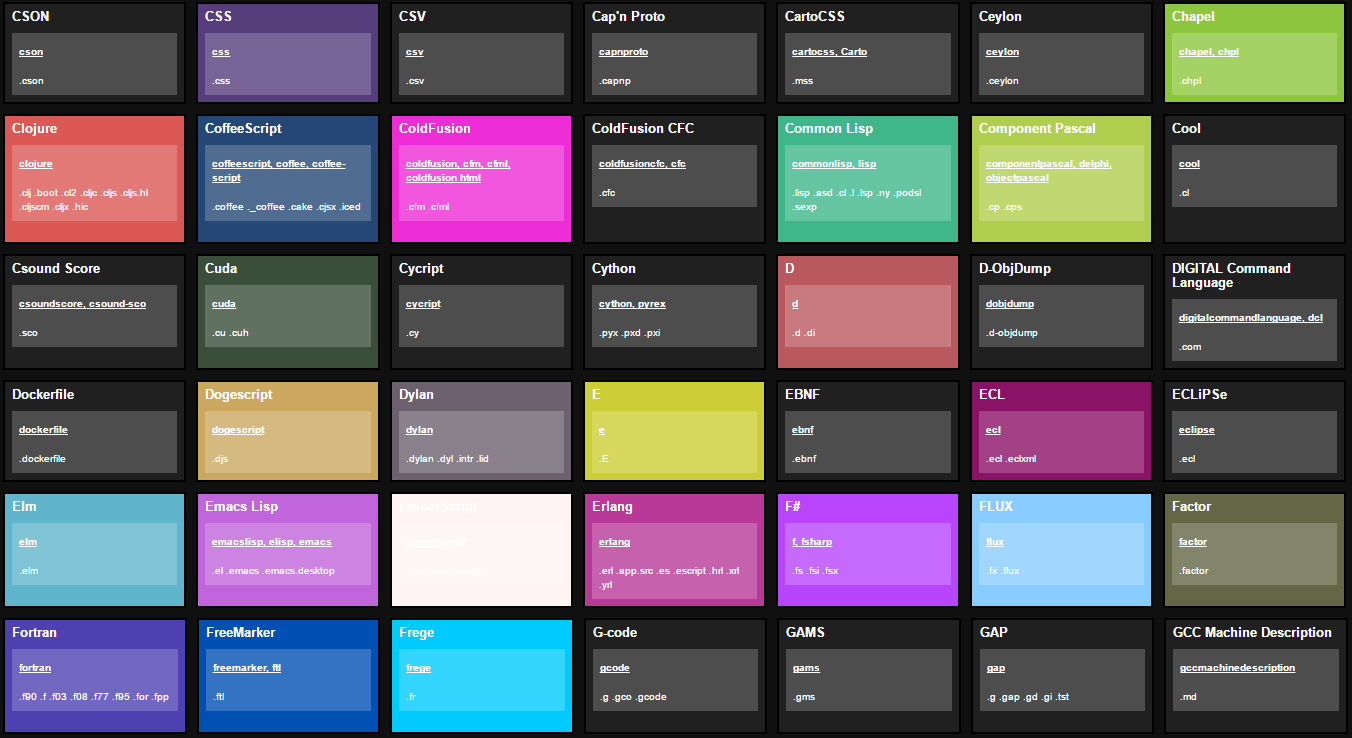Click the 'freemarker, ftl' link
The height and width of the screenshot is (738, 1352).
tap(247, 668)
